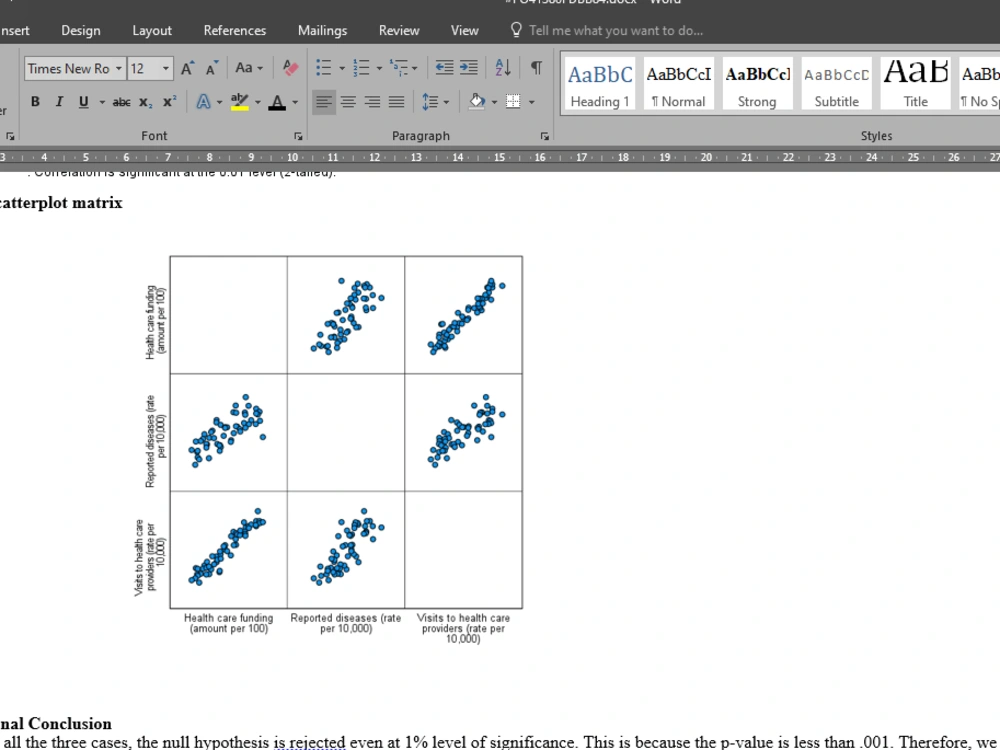
Task: Apply Subtitle style
Action: (836, 84)
